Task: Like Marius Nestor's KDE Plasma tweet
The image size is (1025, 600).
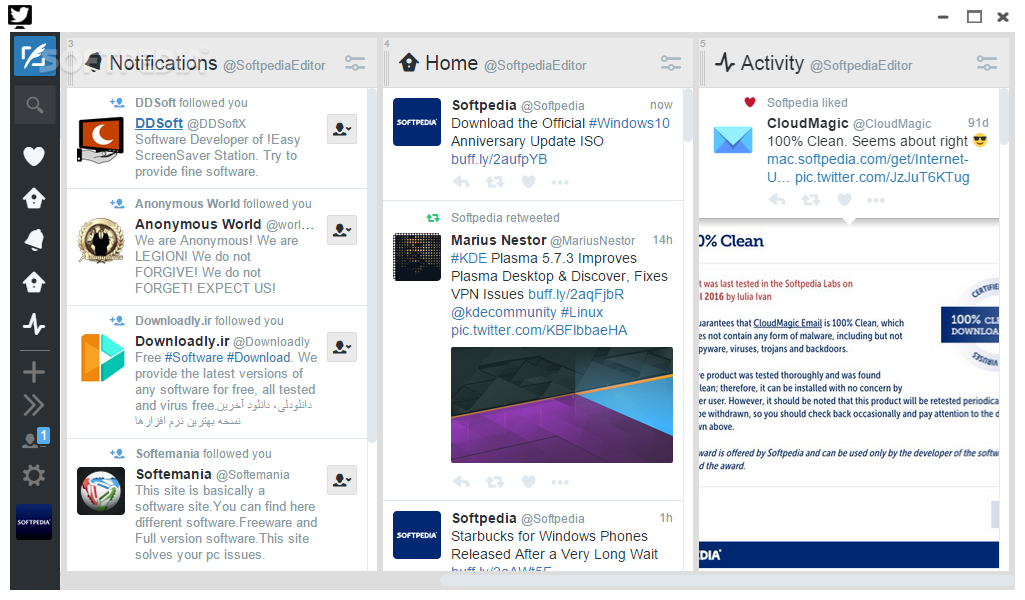Action: pyautogui.click(x=529, y=482)
